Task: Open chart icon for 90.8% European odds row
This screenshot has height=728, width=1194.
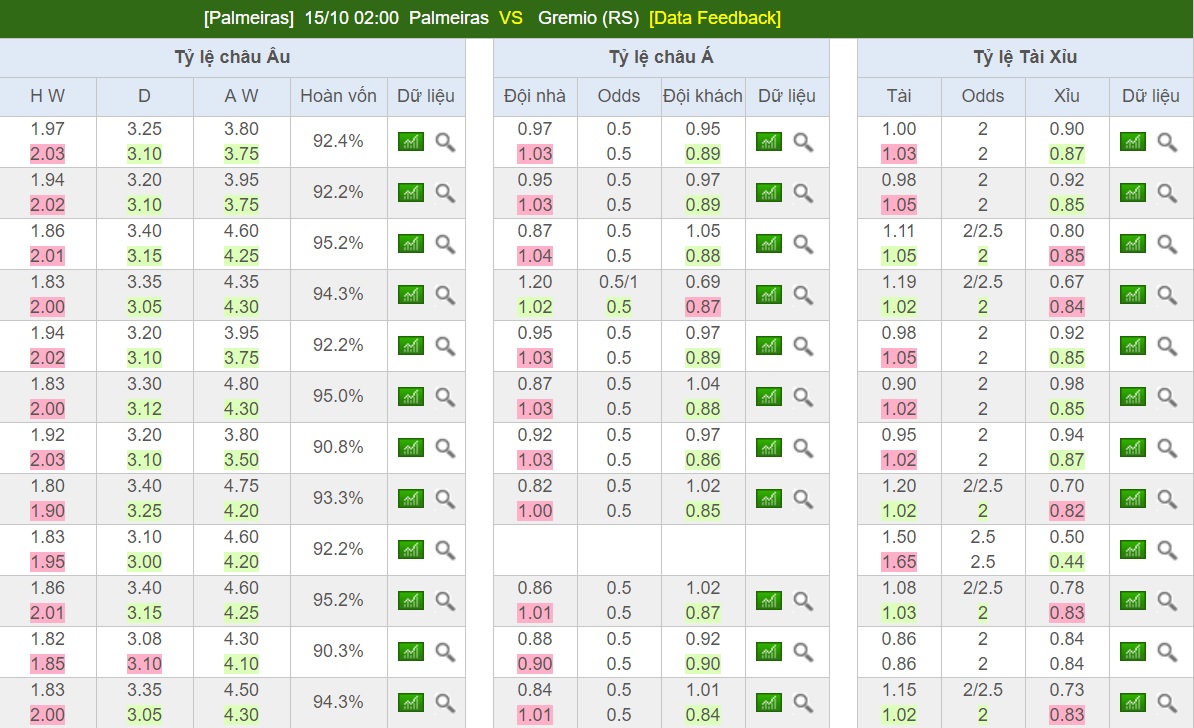Action: point(410,448)
